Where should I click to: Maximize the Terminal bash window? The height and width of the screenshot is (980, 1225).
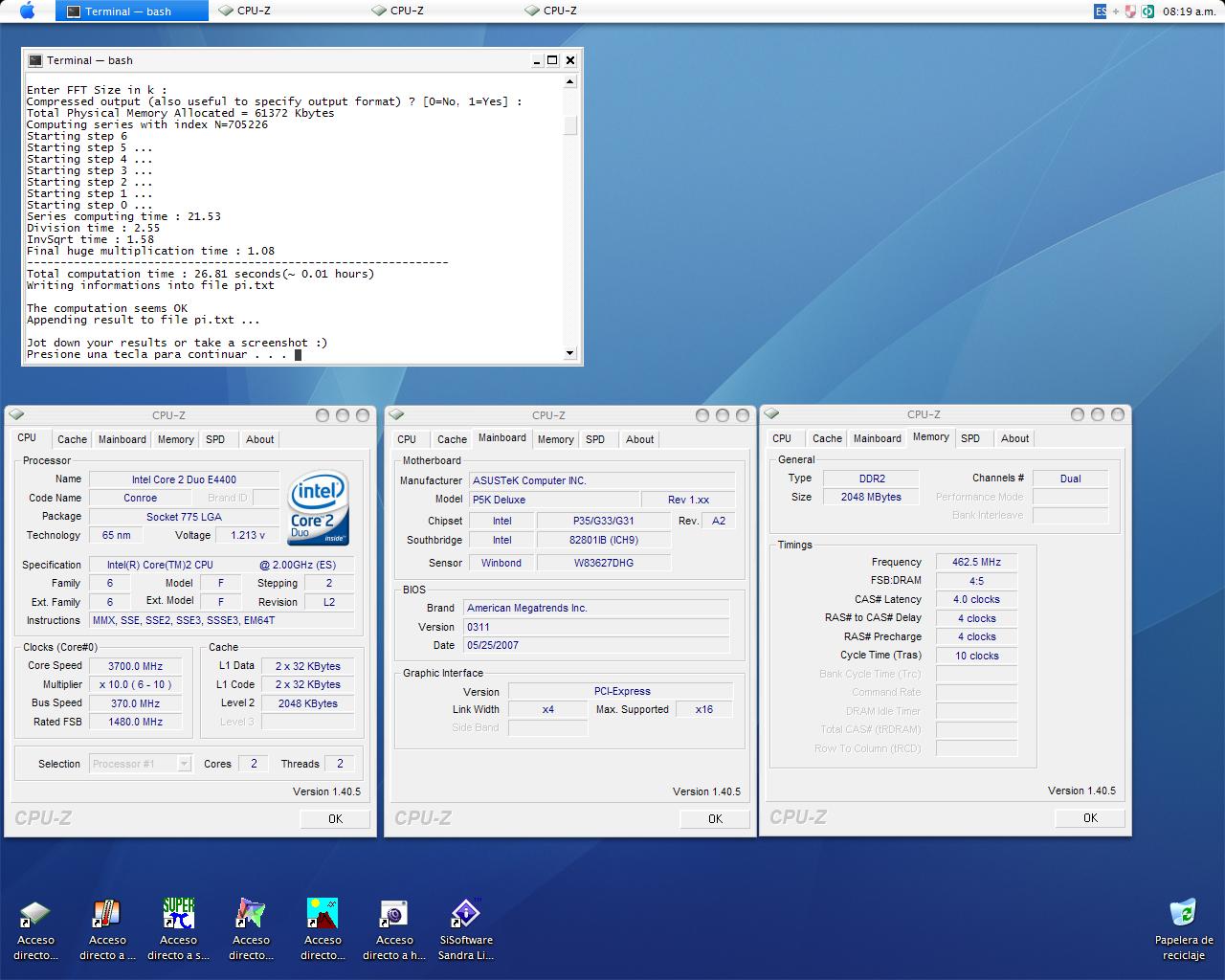pos(552,60)
